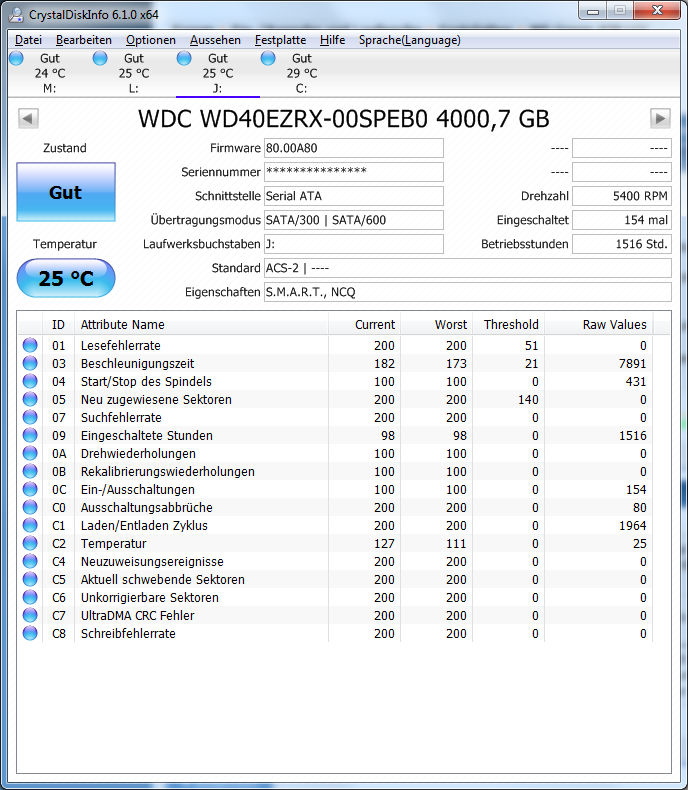The width and height of the screenshot is (688, 790).
Task: Click the Übertragungsmodus field SATA/300 | SATA/600
Action: 354,220
